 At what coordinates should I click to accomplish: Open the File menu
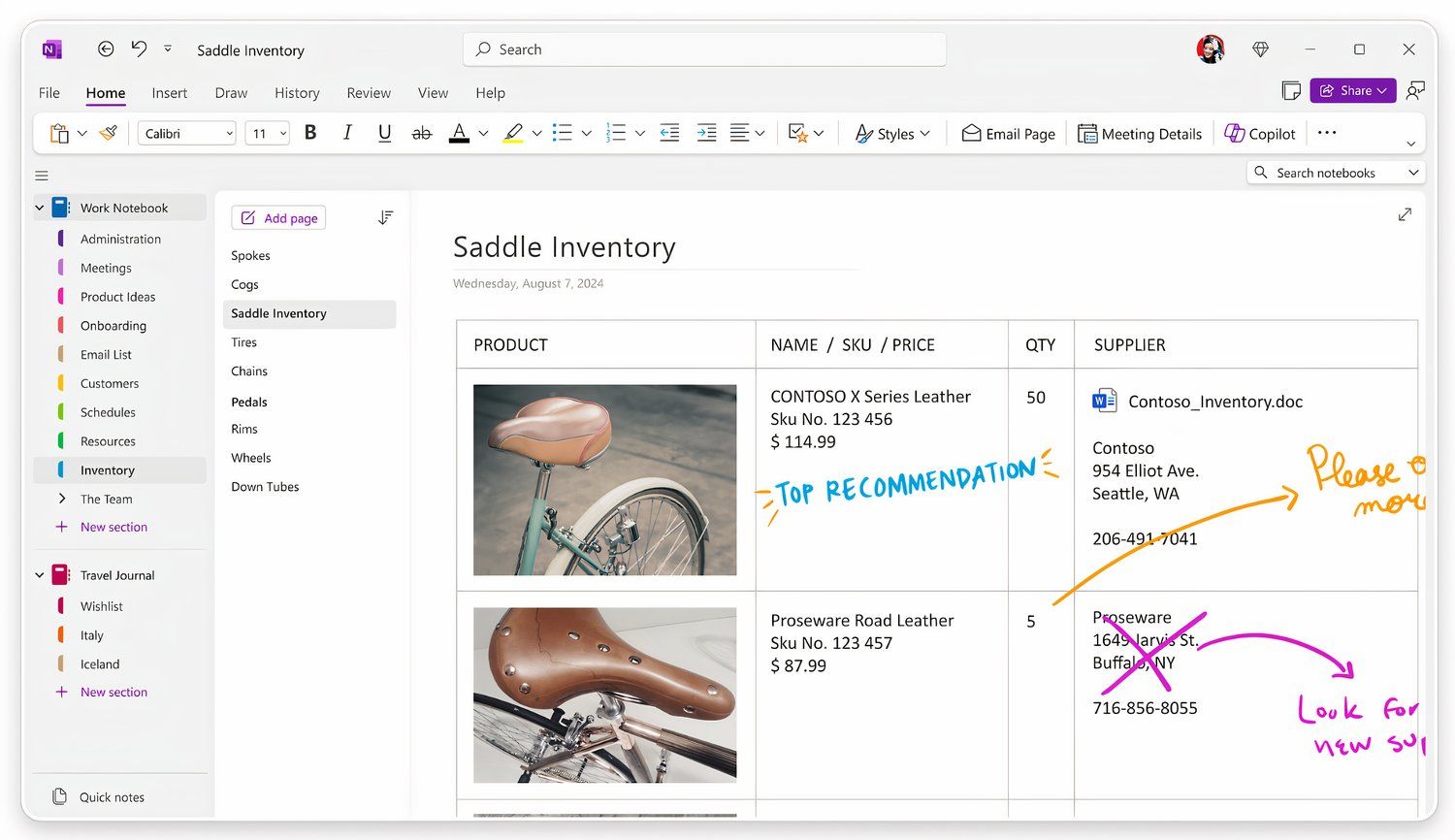point(49,93)
